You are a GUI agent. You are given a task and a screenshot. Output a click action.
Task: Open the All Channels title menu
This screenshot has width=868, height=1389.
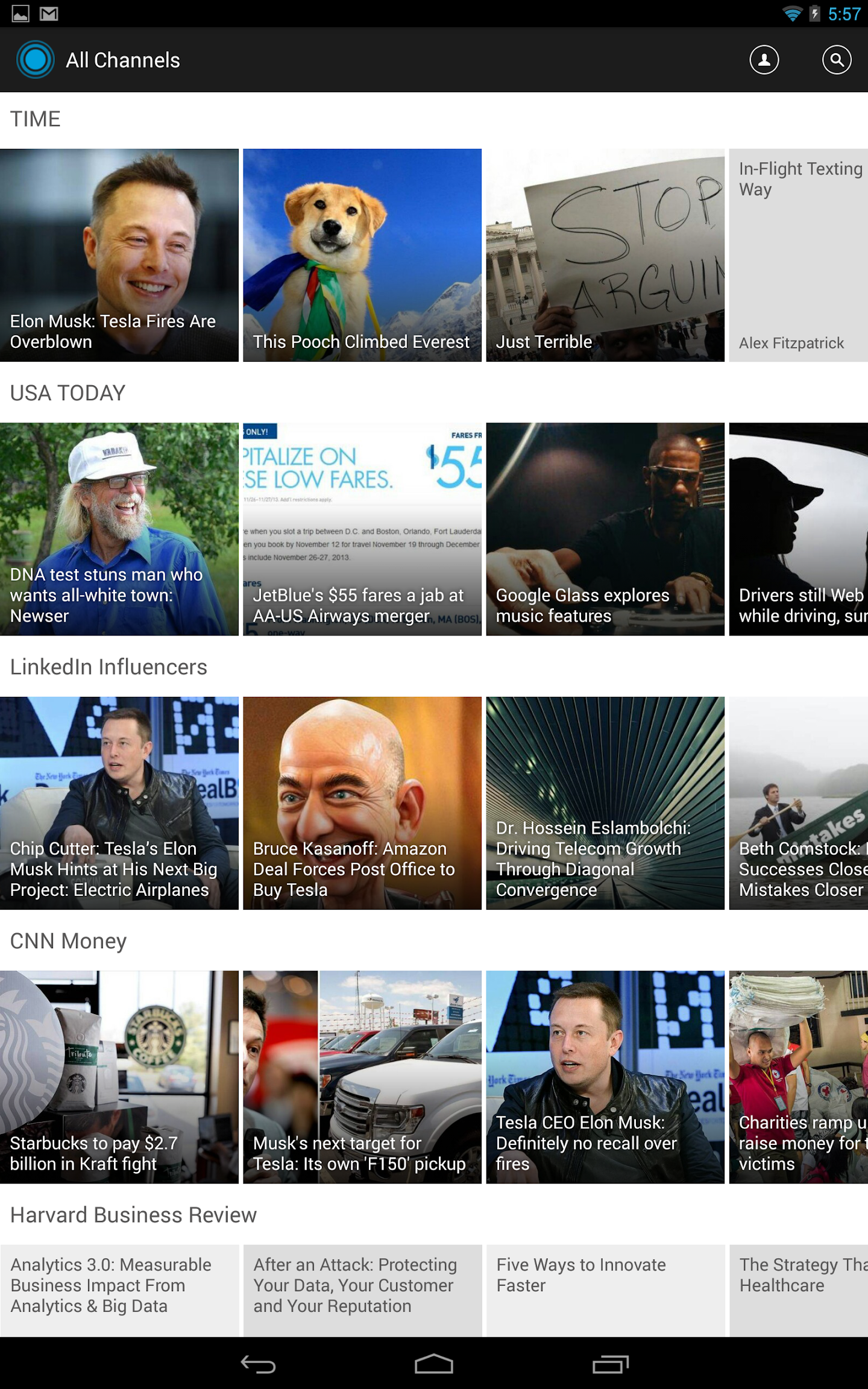click(x=123, y=60)
